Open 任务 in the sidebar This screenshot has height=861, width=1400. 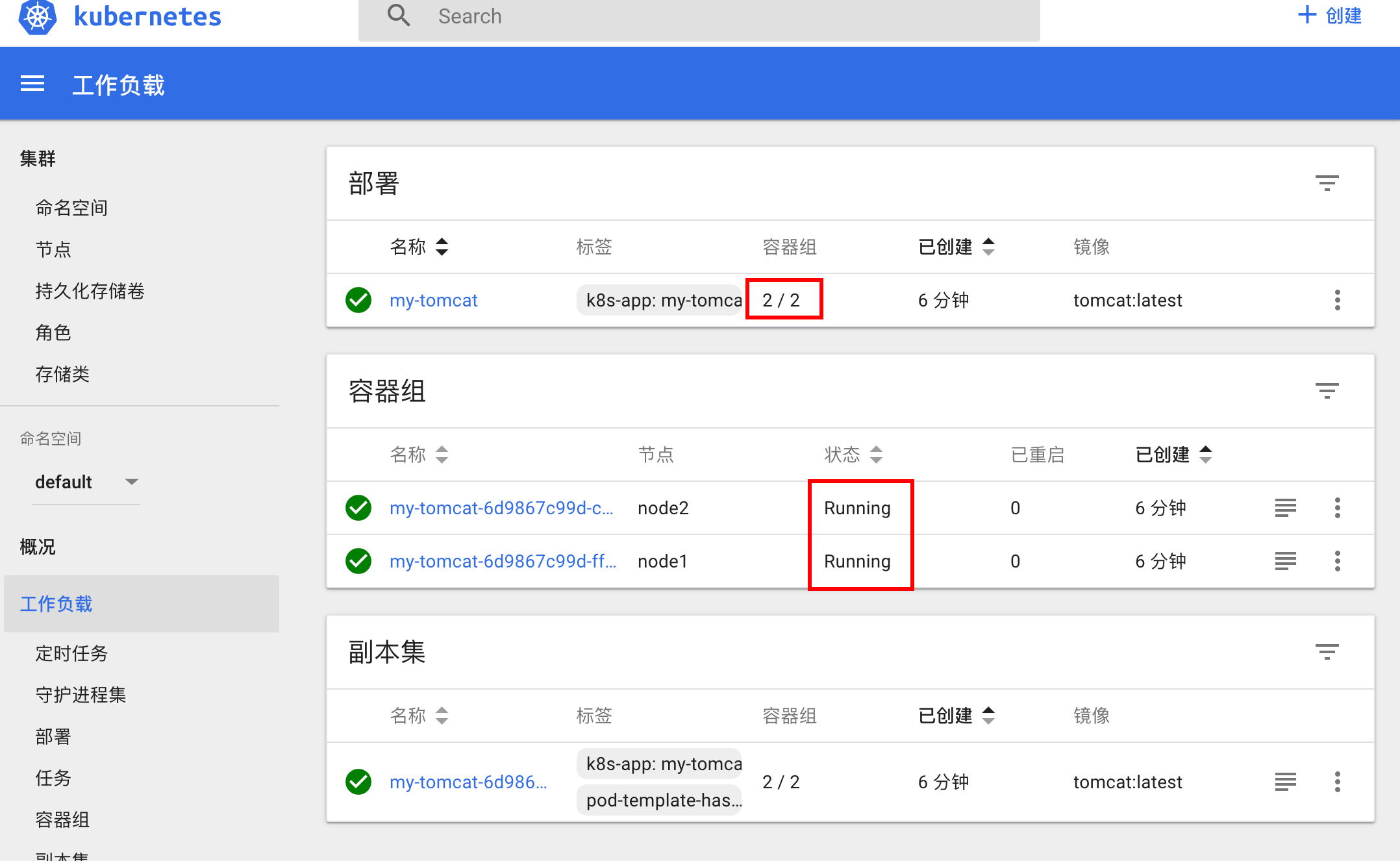pyautogui.click(x=53, y=778)
